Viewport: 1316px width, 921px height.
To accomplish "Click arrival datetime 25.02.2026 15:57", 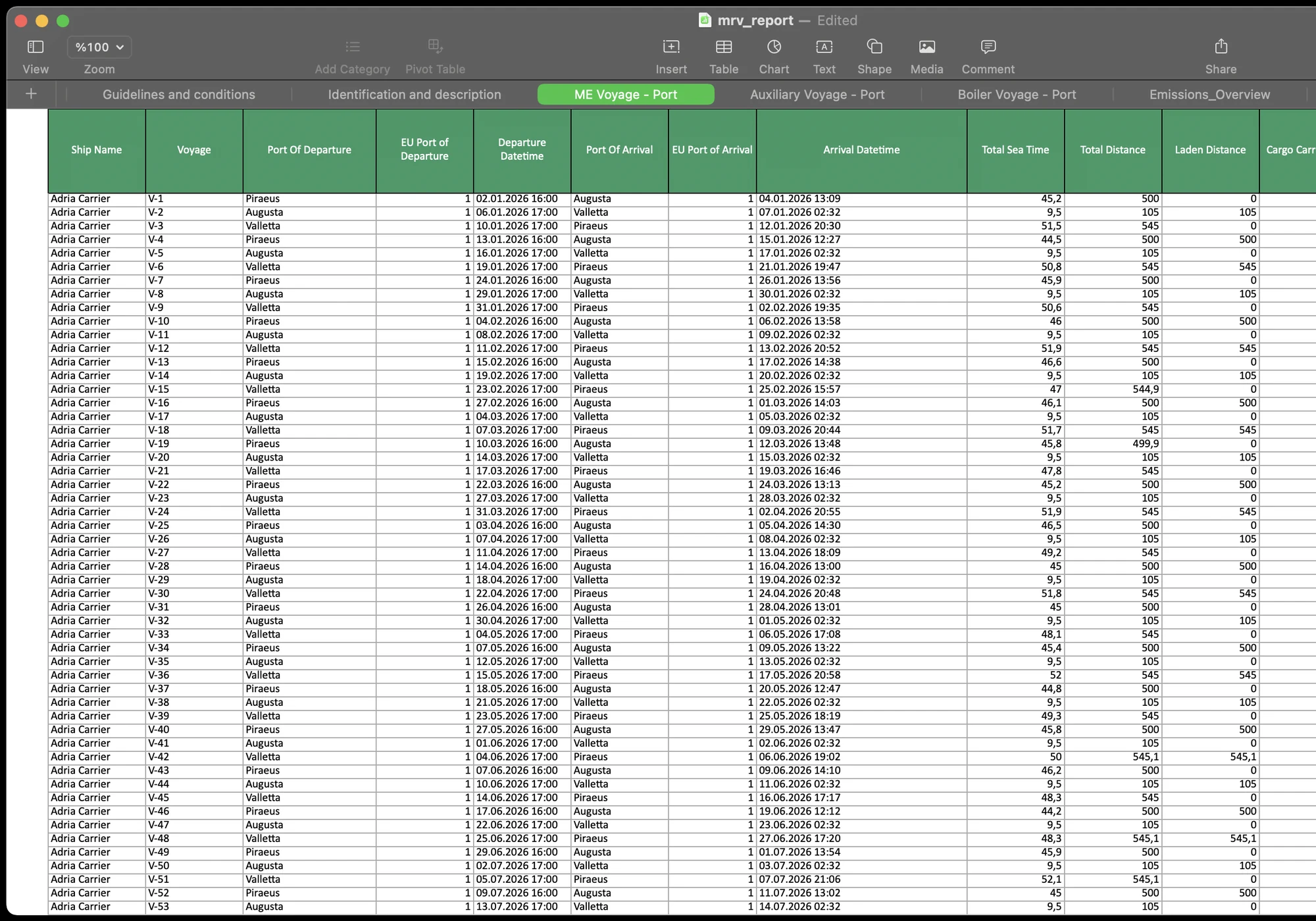I will [x=861, y=389].
